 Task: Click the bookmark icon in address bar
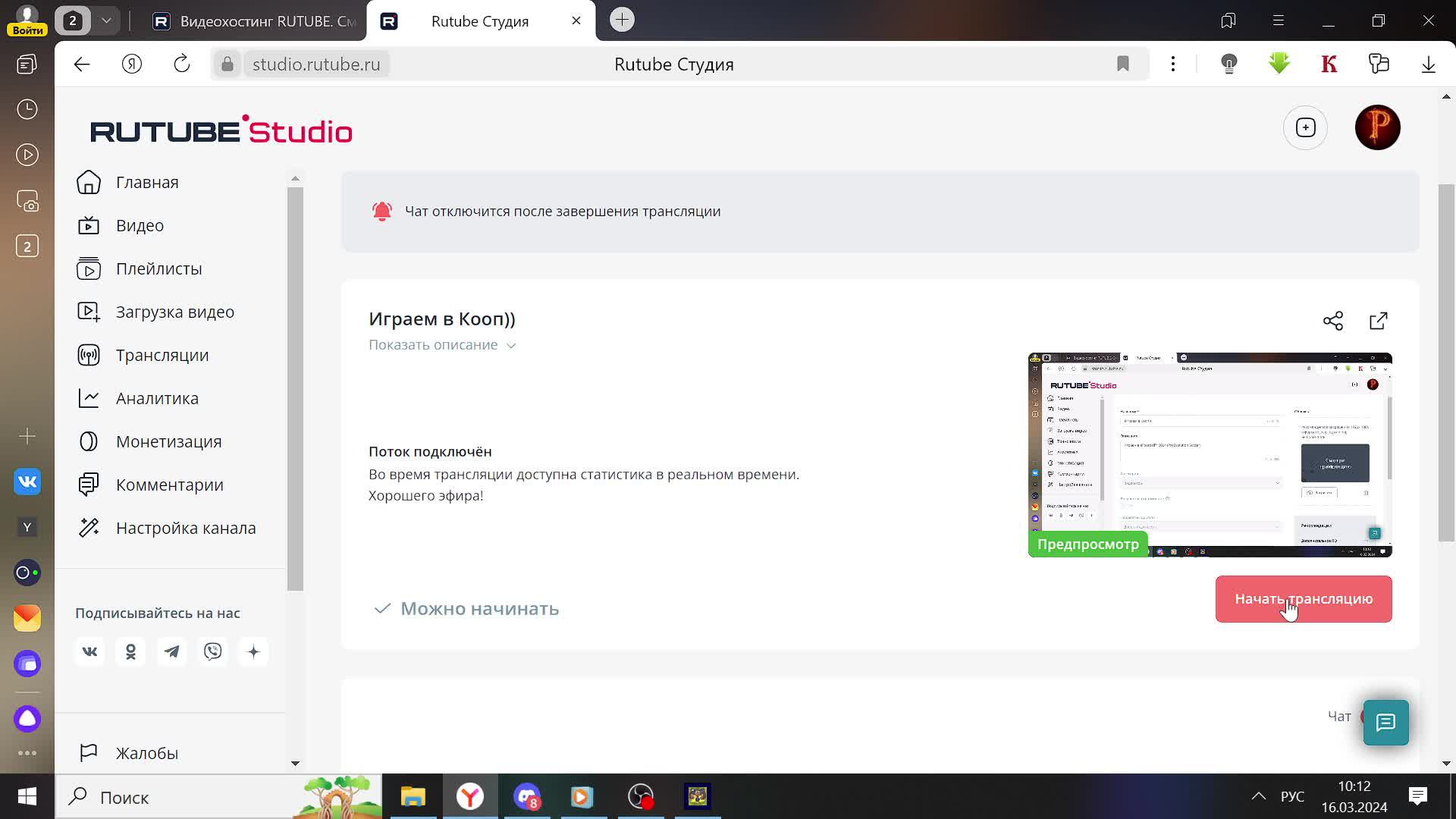(1122, 64)
